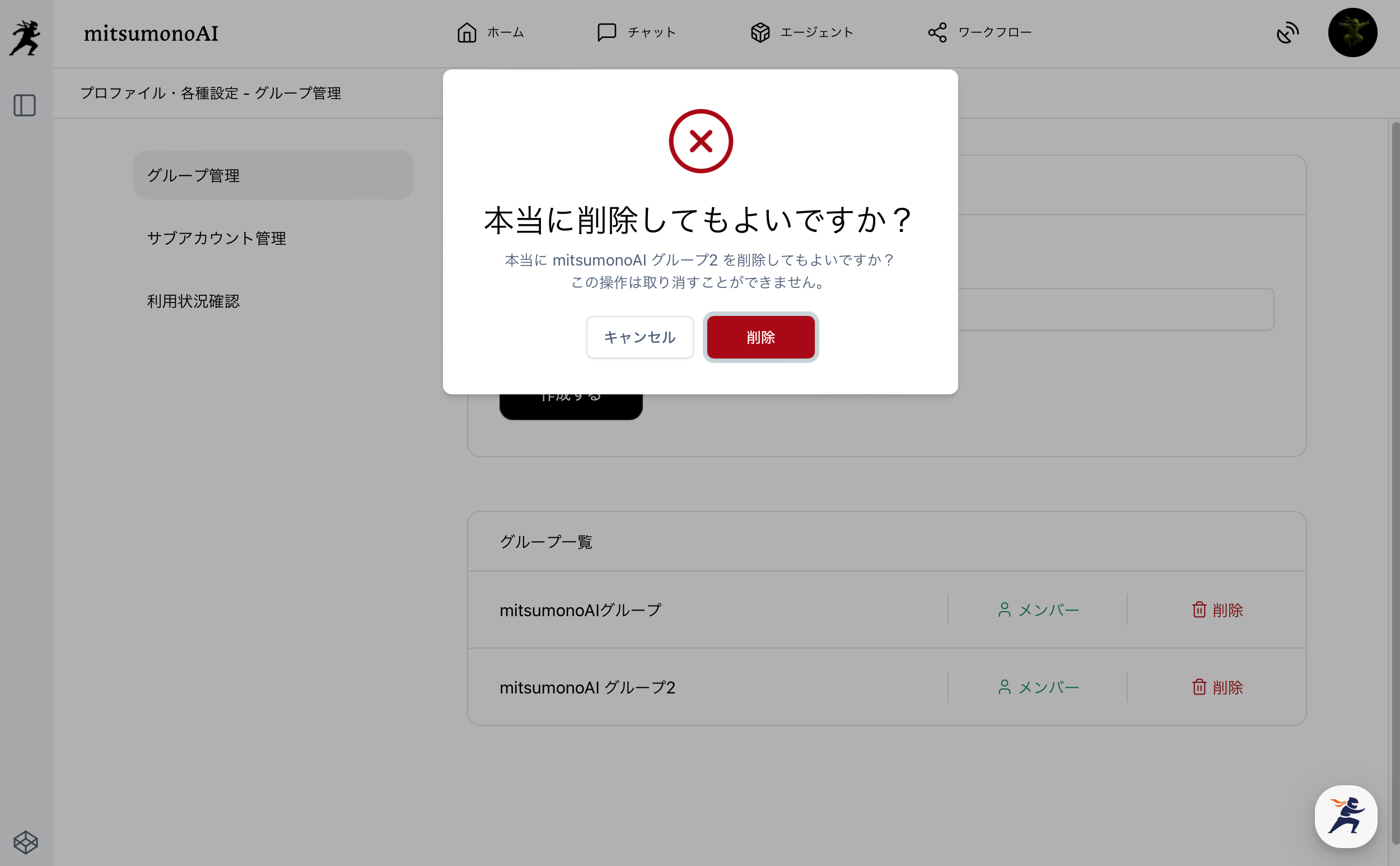Viewport: 1400px width, 866px height.
Task: Go to ホーム in top navigation
Action: (x=490, y=32)
